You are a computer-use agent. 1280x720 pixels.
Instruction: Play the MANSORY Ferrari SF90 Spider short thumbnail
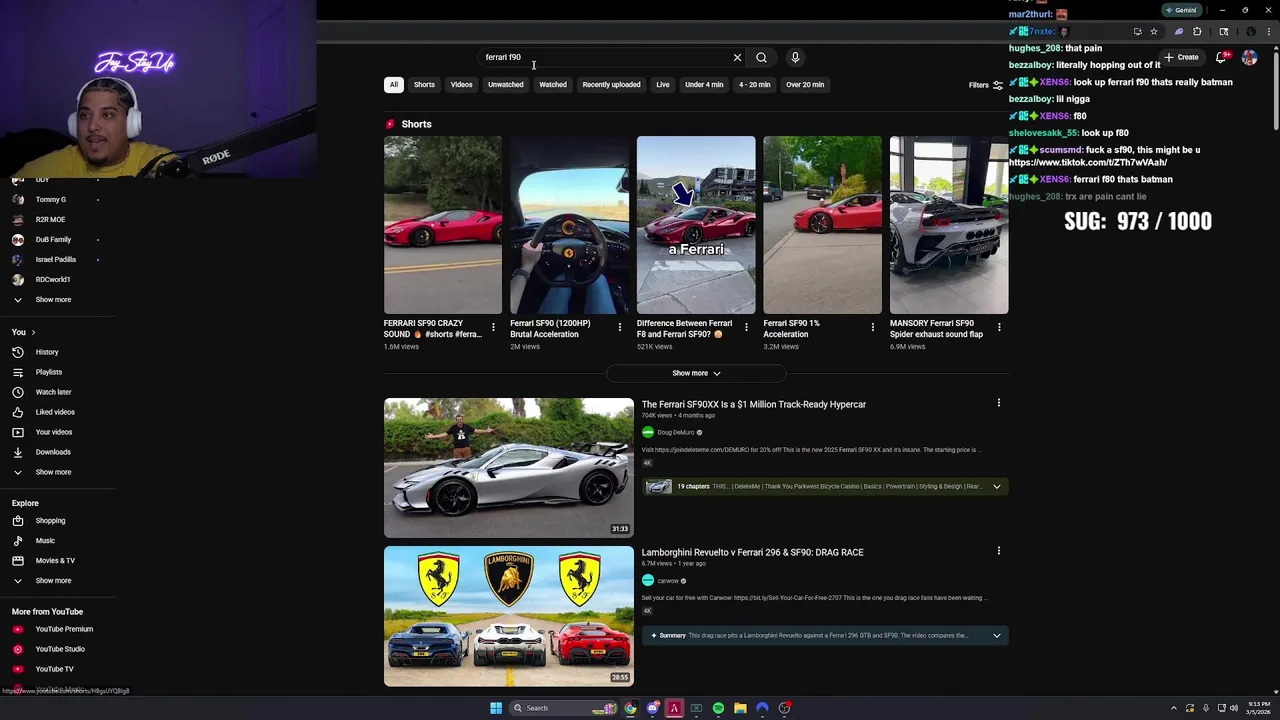pyautogui.click(x=949, y=225)
